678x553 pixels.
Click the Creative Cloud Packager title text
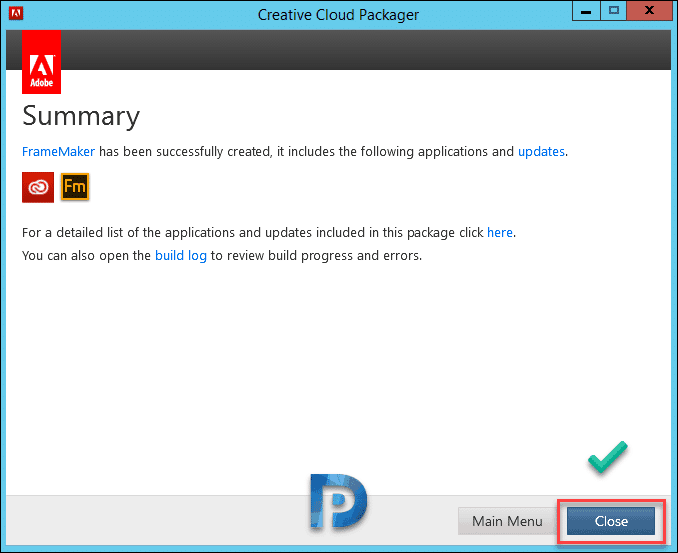point(338,15)
